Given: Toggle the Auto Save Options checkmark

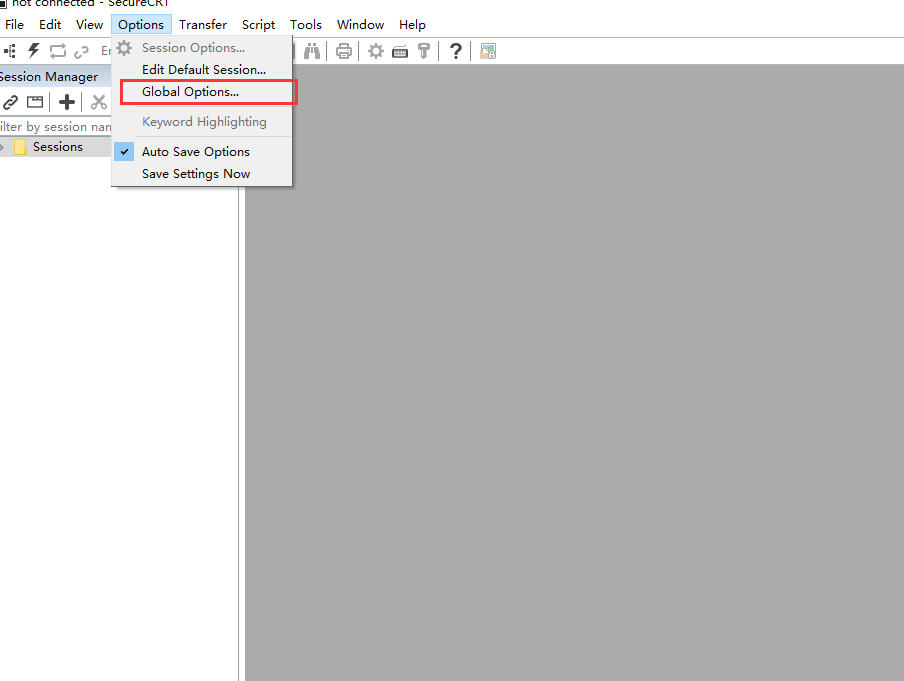Looking at the screenshot, I should point(124,152).
